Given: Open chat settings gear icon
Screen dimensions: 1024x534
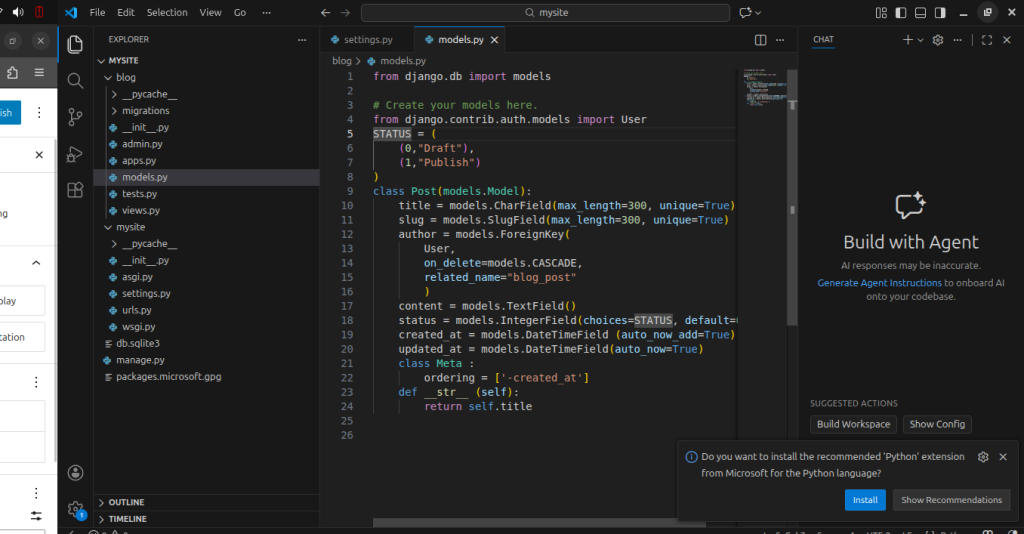Looking at the screenshot, I should tap(937, 40).
